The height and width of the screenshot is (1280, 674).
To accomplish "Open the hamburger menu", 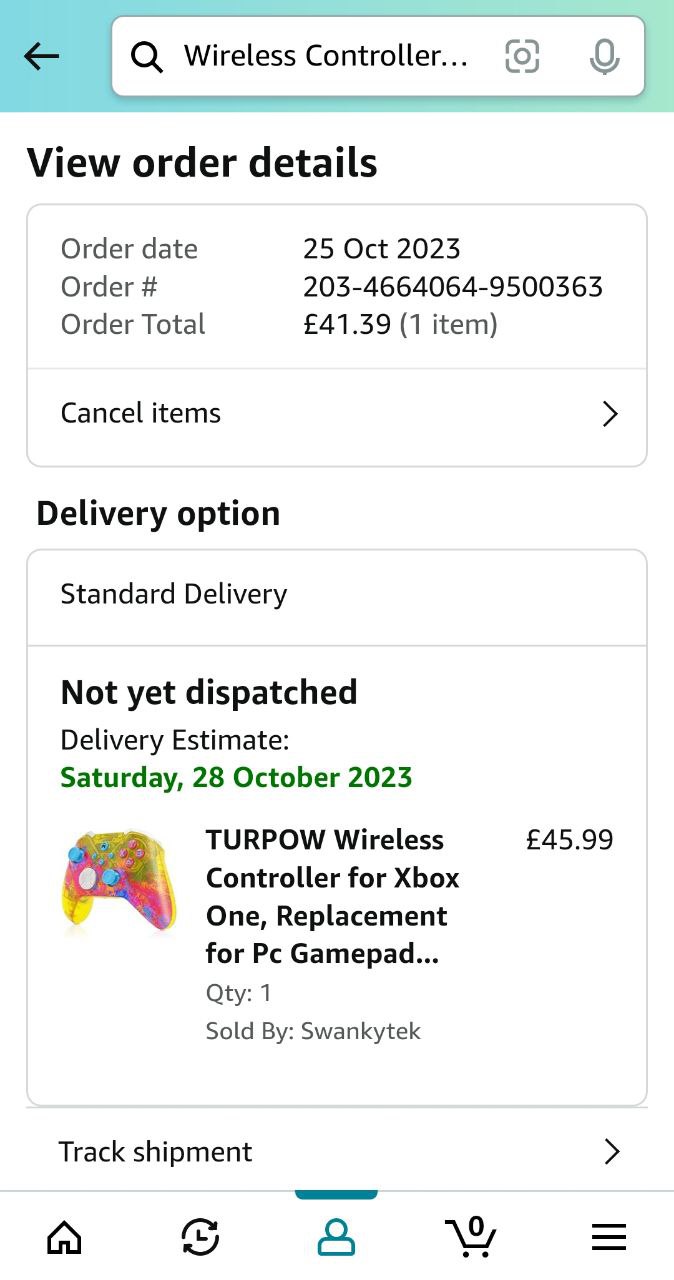I will coord(608,1238).
